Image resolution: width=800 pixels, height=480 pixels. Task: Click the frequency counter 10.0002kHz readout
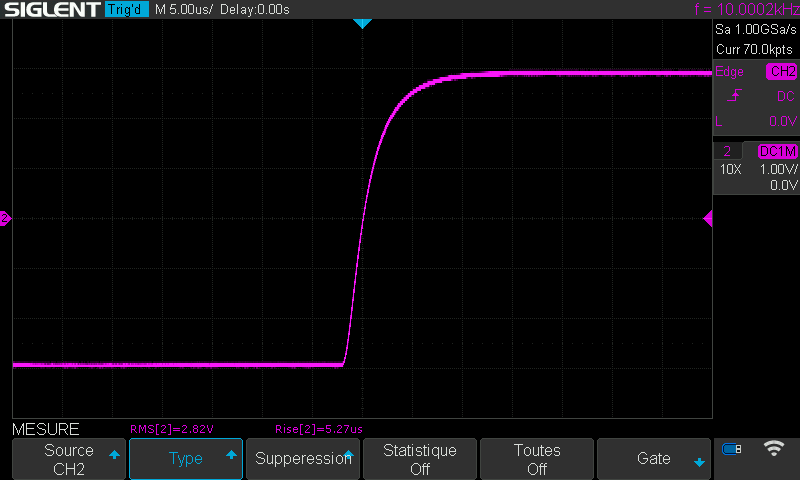747,9
